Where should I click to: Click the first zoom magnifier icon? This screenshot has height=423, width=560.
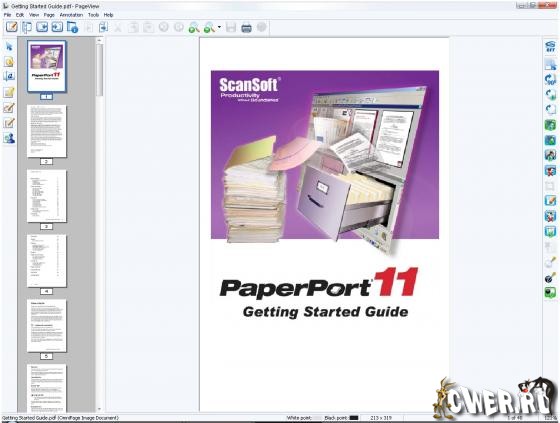194,28
